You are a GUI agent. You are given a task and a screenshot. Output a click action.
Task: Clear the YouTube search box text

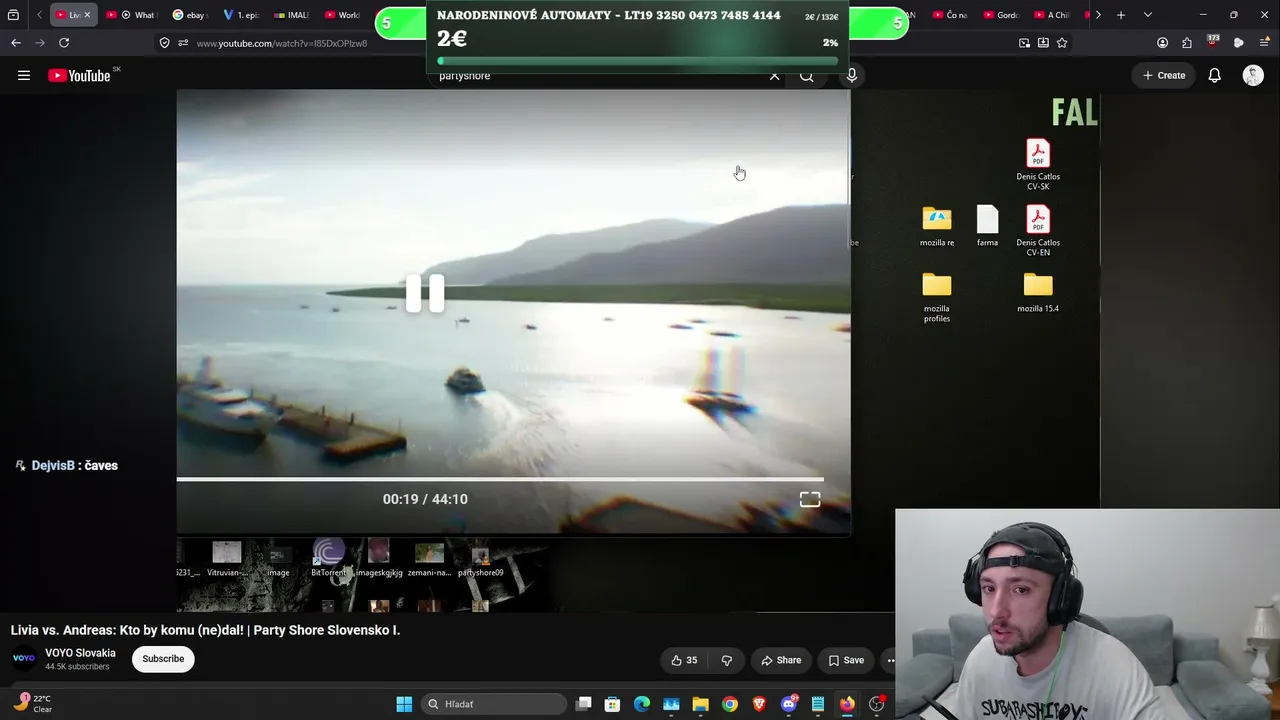pos(774,76)
